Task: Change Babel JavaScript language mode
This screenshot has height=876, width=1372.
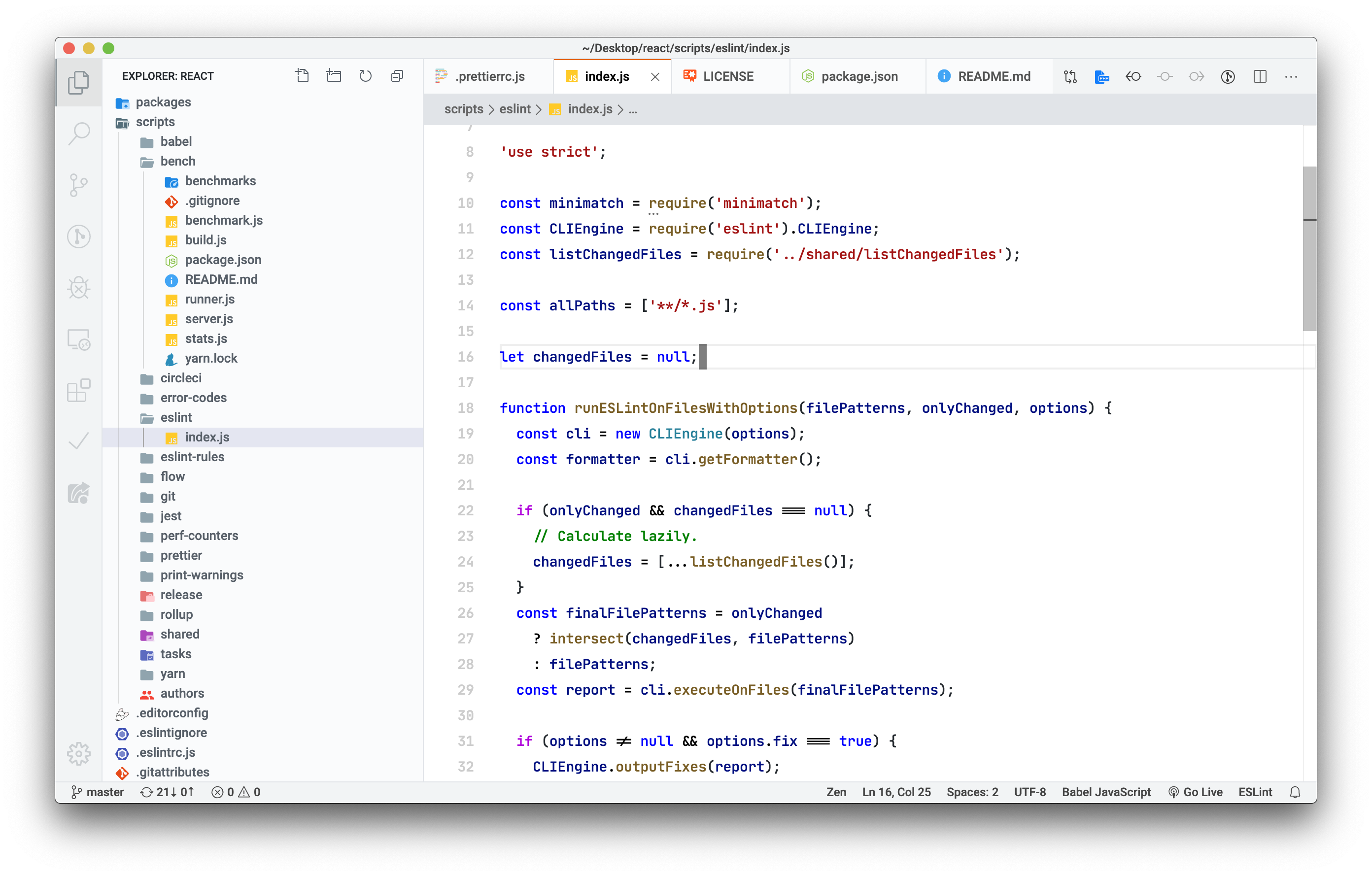Action: coord(1105,792)
